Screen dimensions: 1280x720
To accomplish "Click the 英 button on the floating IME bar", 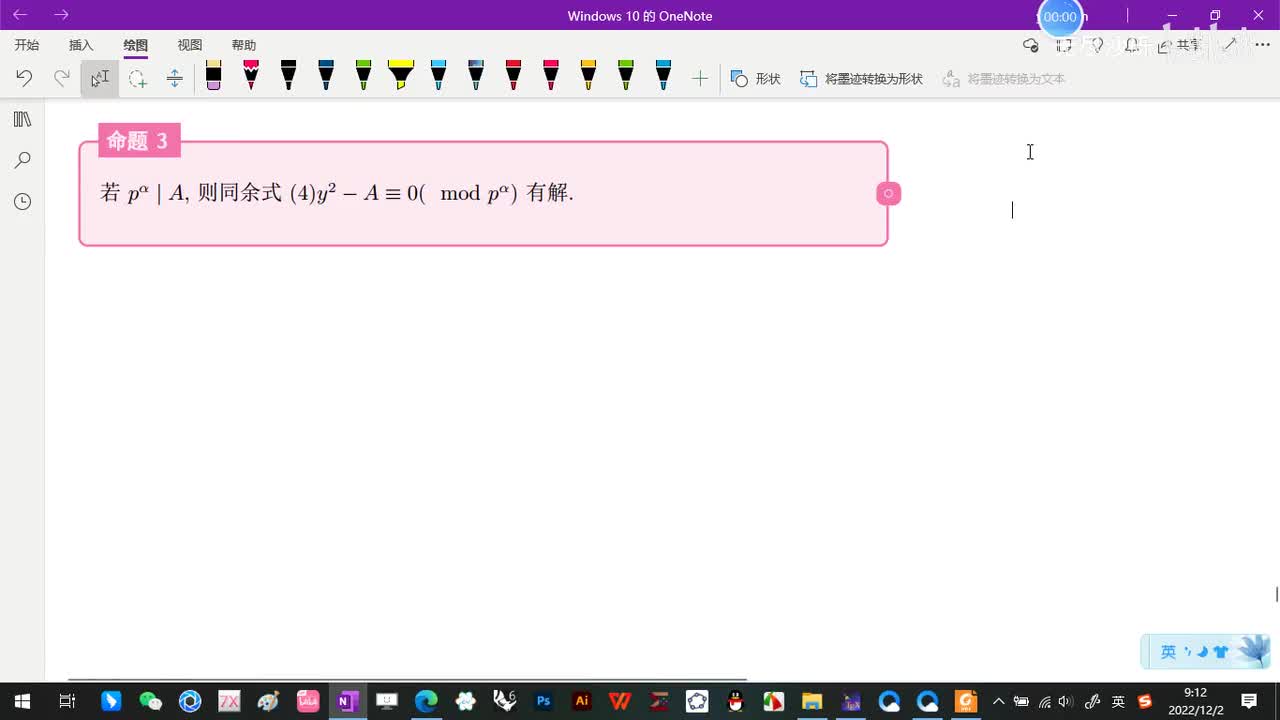I will coord(1168,652).
